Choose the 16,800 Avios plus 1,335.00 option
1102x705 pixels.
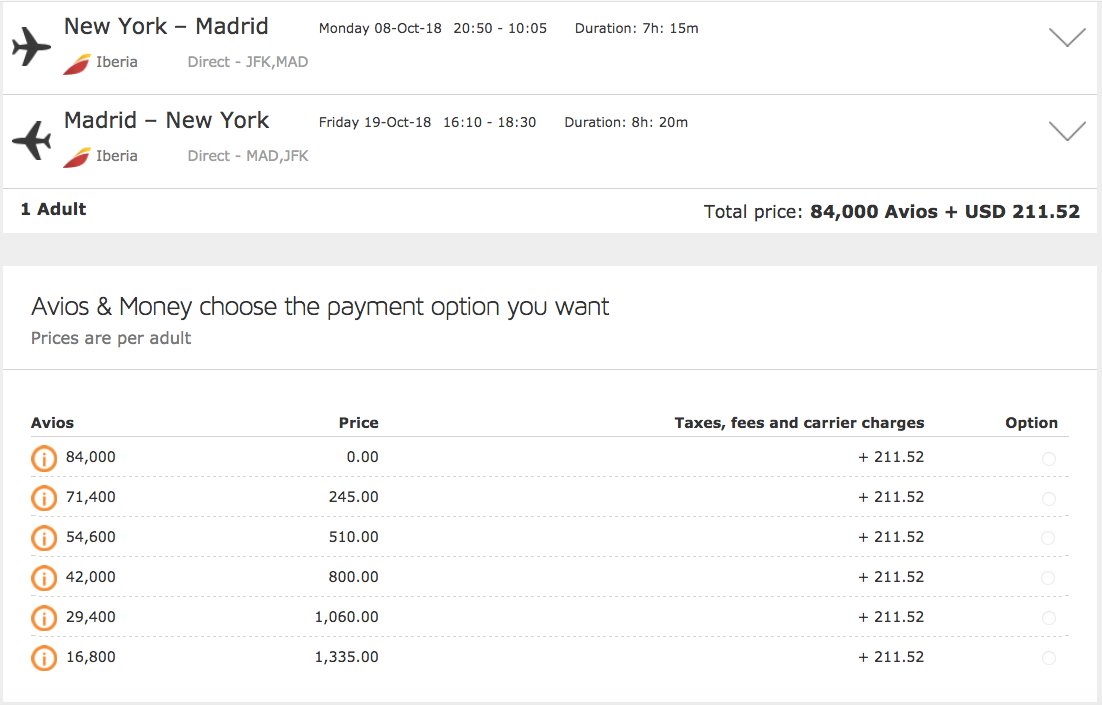pyautogui.click(x=1048, y=658)
